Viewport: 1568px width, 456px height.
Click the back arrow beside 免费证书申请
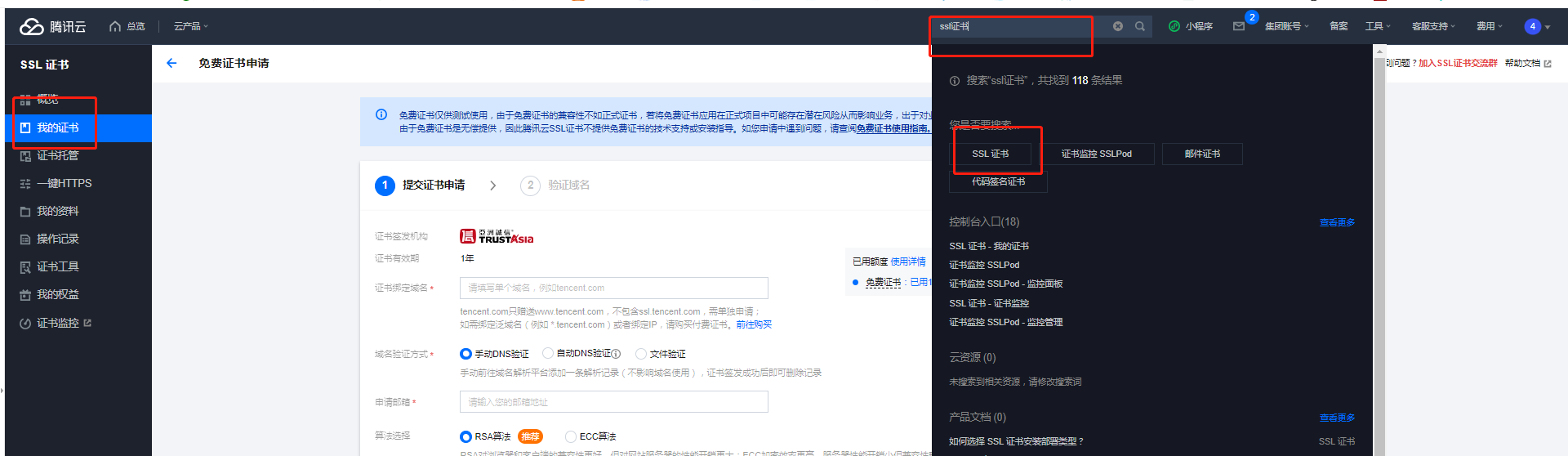point(171,63)
